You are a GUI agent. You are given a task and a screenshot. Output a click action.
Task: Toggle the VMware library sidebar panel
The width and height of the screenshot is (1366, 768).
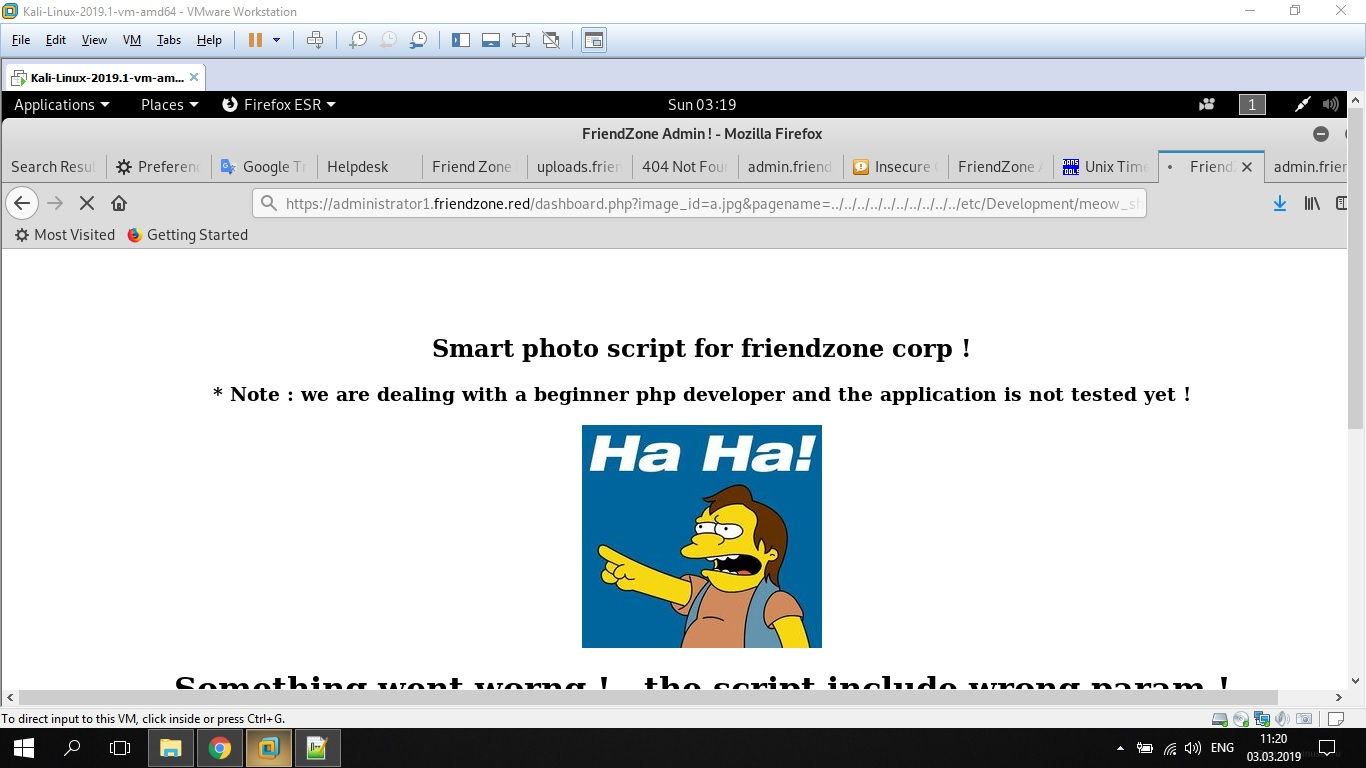coord(461,40)
